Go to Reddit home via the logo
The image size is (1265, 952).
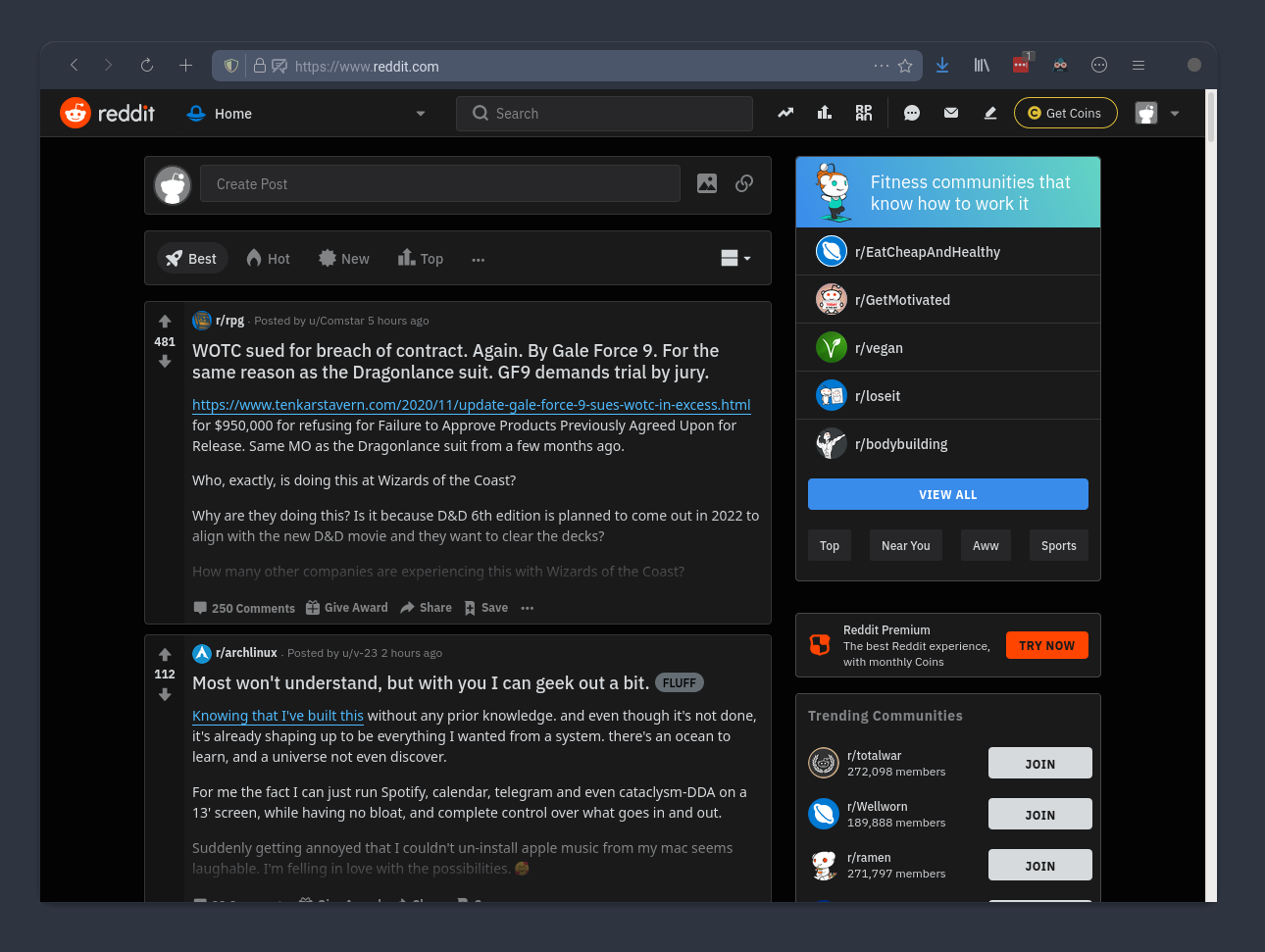tap(107, 113)
